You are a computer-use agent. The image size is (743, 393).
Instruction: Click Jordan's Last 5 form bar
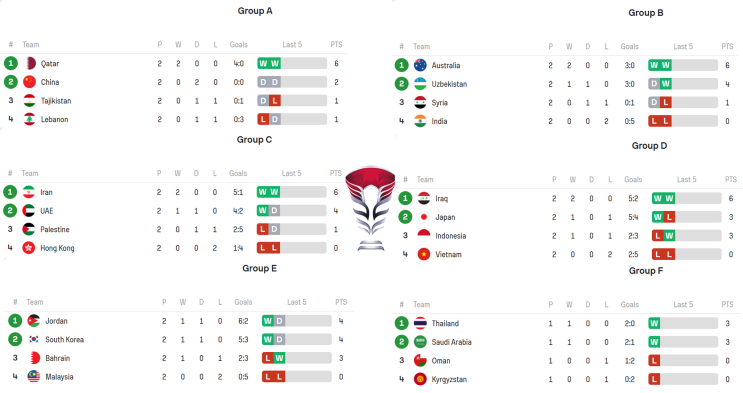(x=297, y=321)
